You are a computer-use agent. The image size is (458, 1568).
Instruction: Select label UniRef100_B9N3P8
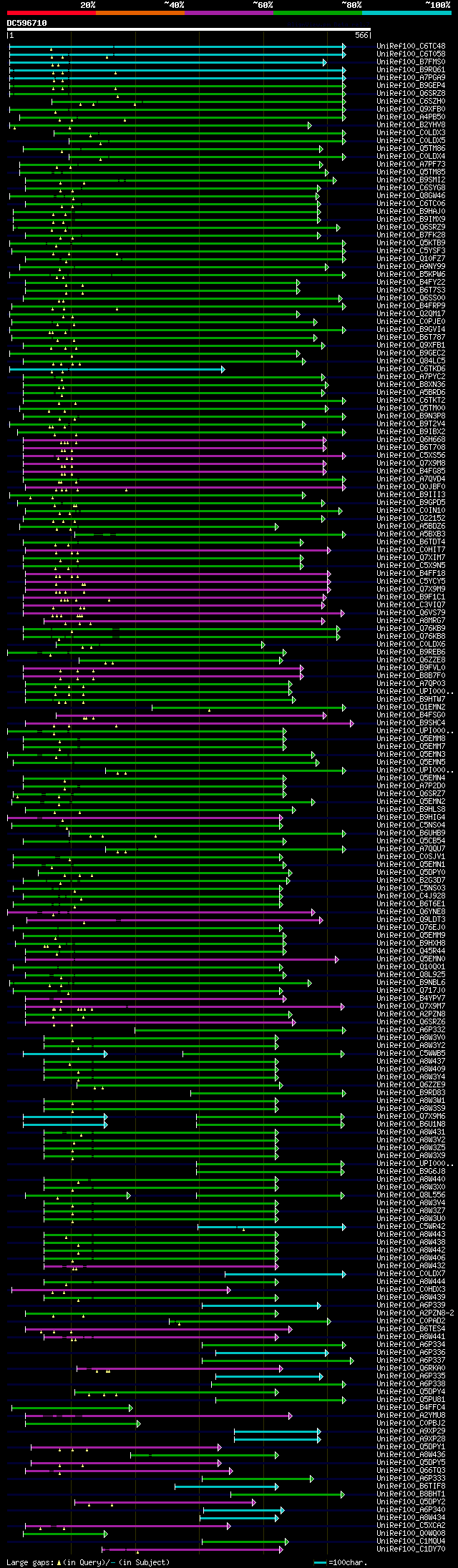pos(411,416)
